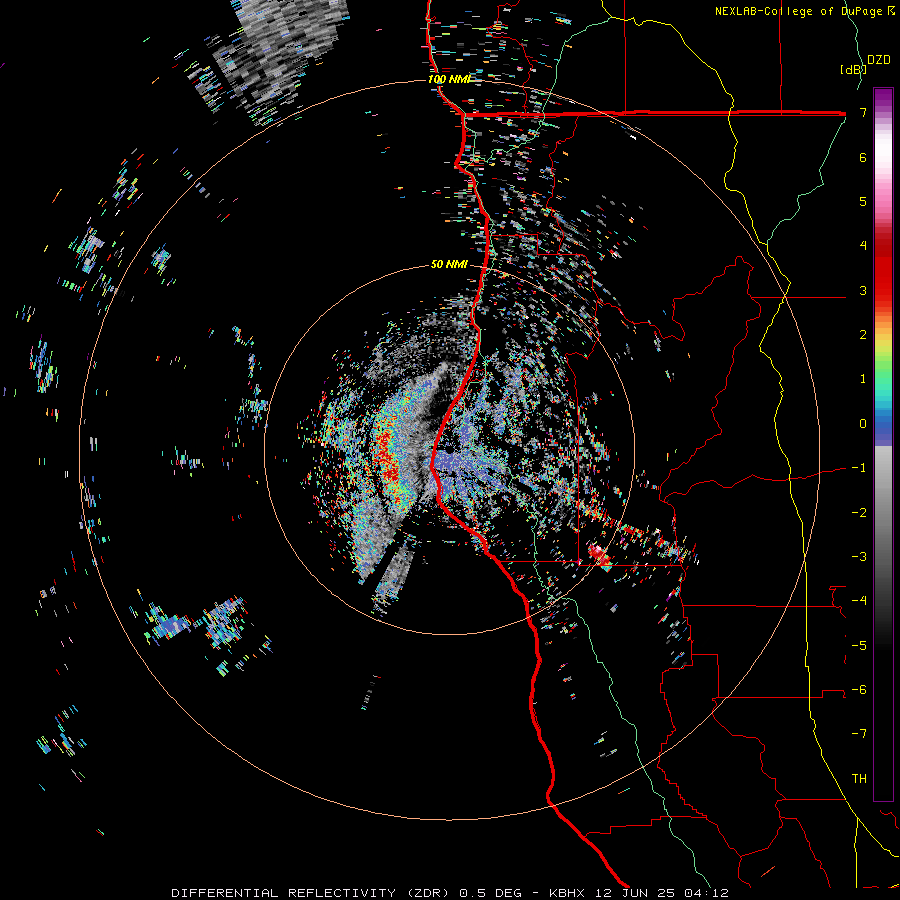Click the 12 JUN 25 04:12 timestamp
Viewport: 900px width, 900px height.
coord(660,893)
